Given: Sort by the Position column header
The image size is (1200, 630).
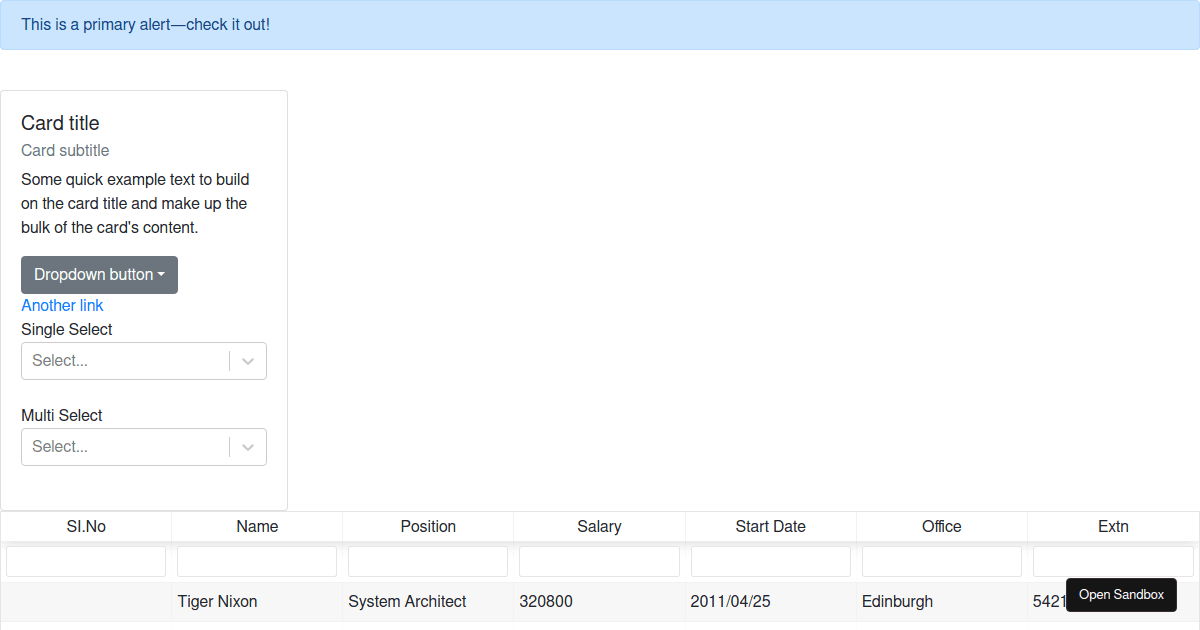Looking at the screenshot, I should click(428, 527).
